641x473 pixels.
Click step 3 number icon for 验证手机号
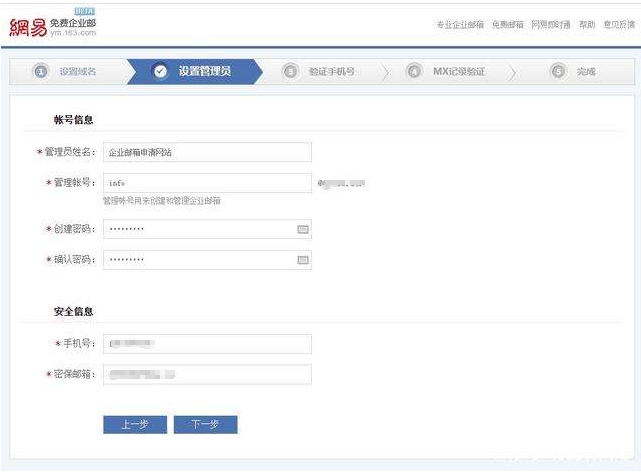[x=290, y=72]
